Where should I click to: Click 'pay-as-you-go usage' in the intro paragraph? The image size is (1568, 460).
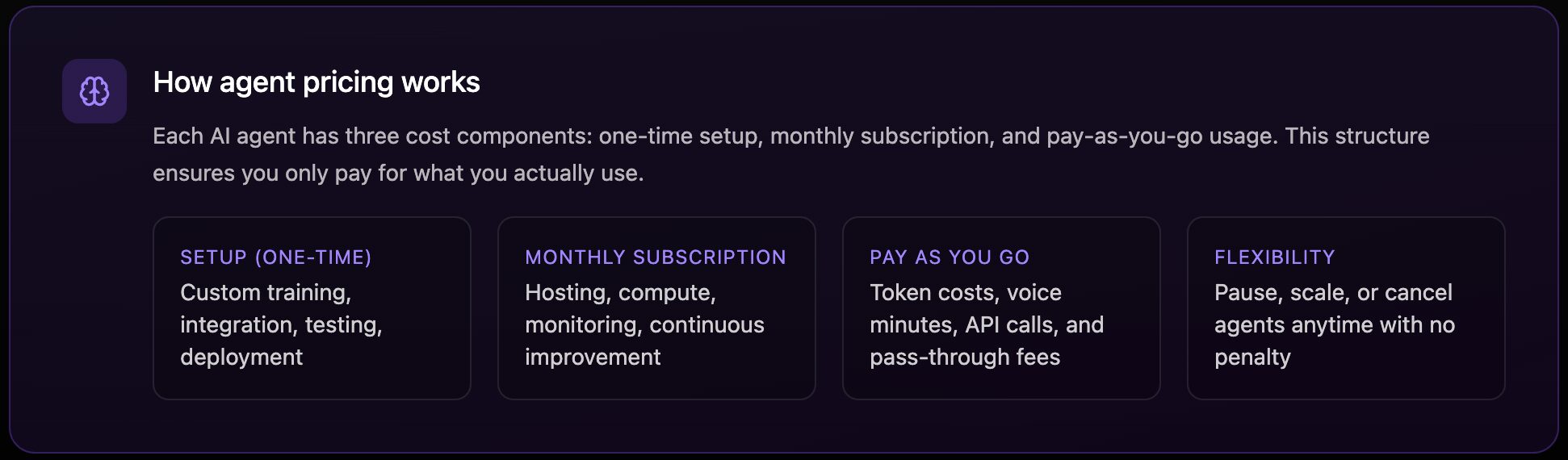click(x=1161, y=136)
